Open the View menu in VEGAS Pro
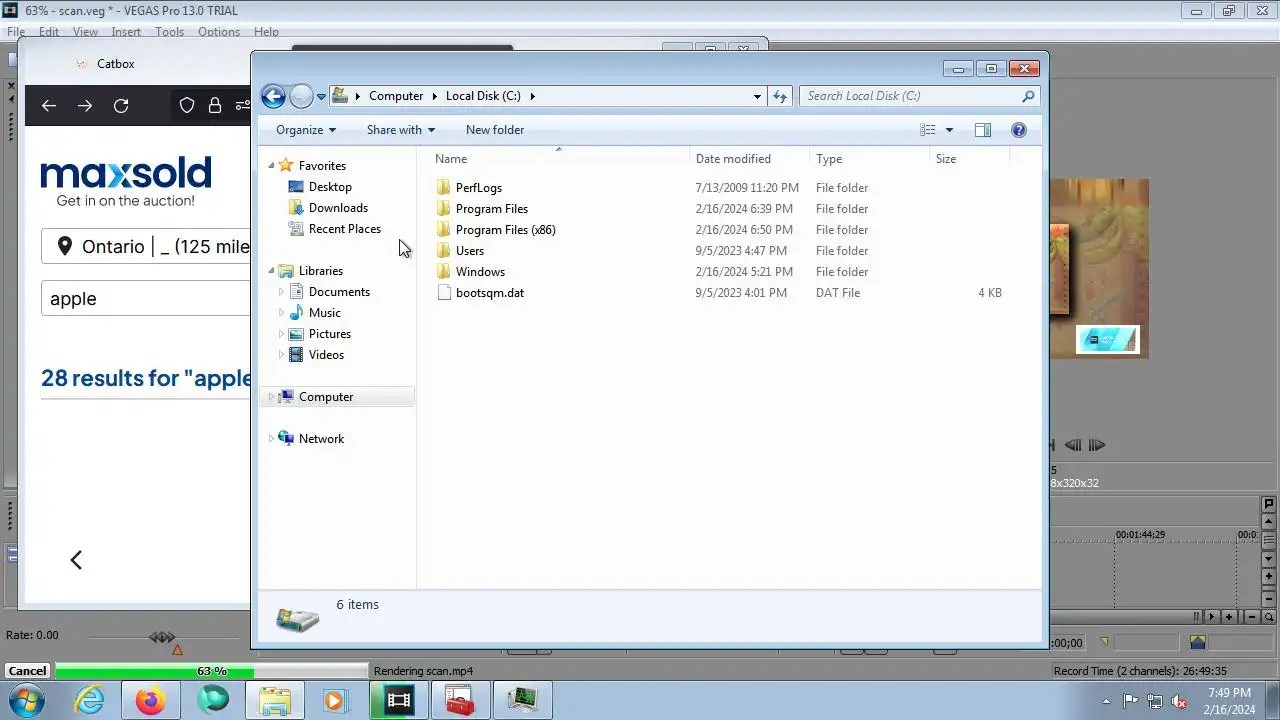This screenshot has width=1280, height=720. click(x=85, y=32)
